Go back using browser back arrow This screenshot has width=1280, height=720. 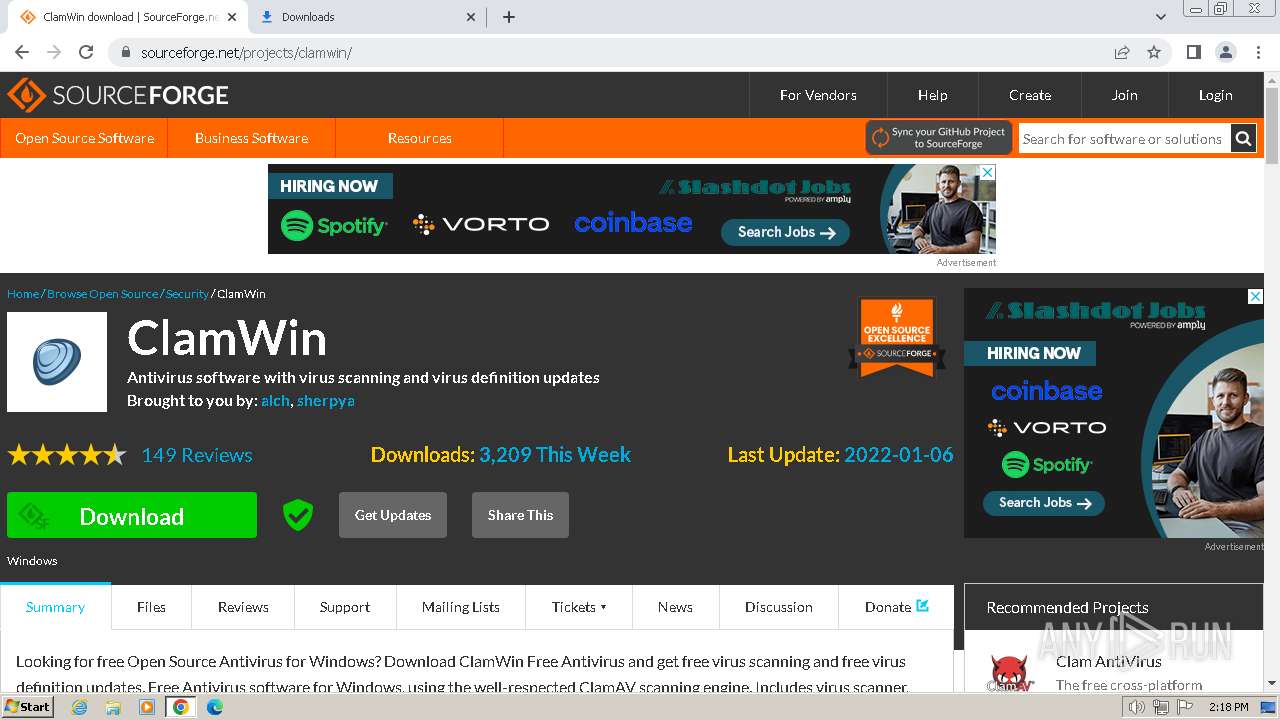click(x=22, y=52)
